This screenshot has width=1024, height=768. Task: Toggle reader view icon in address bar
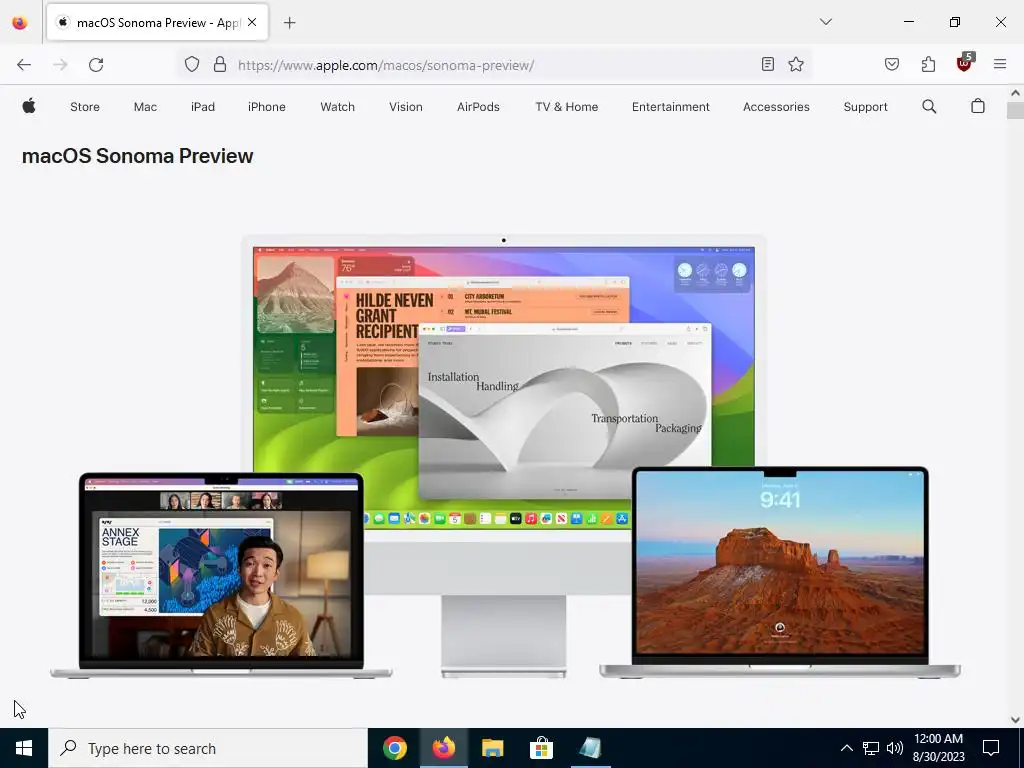click(768, 64)
